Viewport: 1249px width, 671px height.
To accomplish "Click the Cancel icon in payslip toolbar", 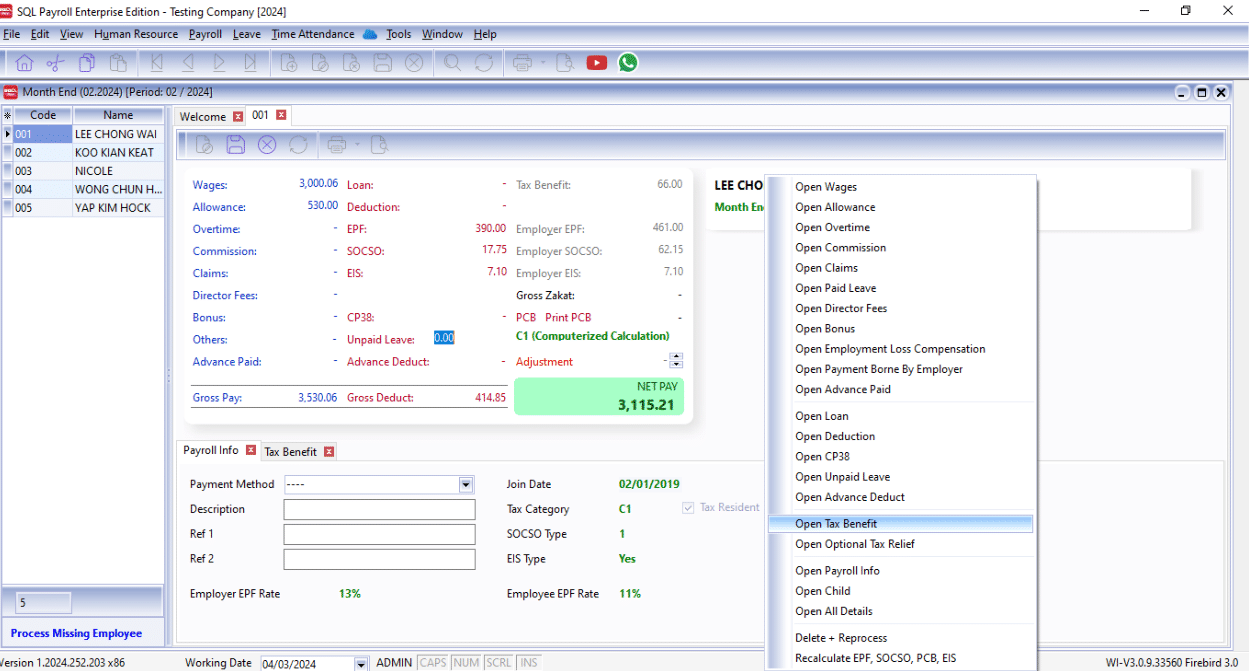I will point(267,145).
